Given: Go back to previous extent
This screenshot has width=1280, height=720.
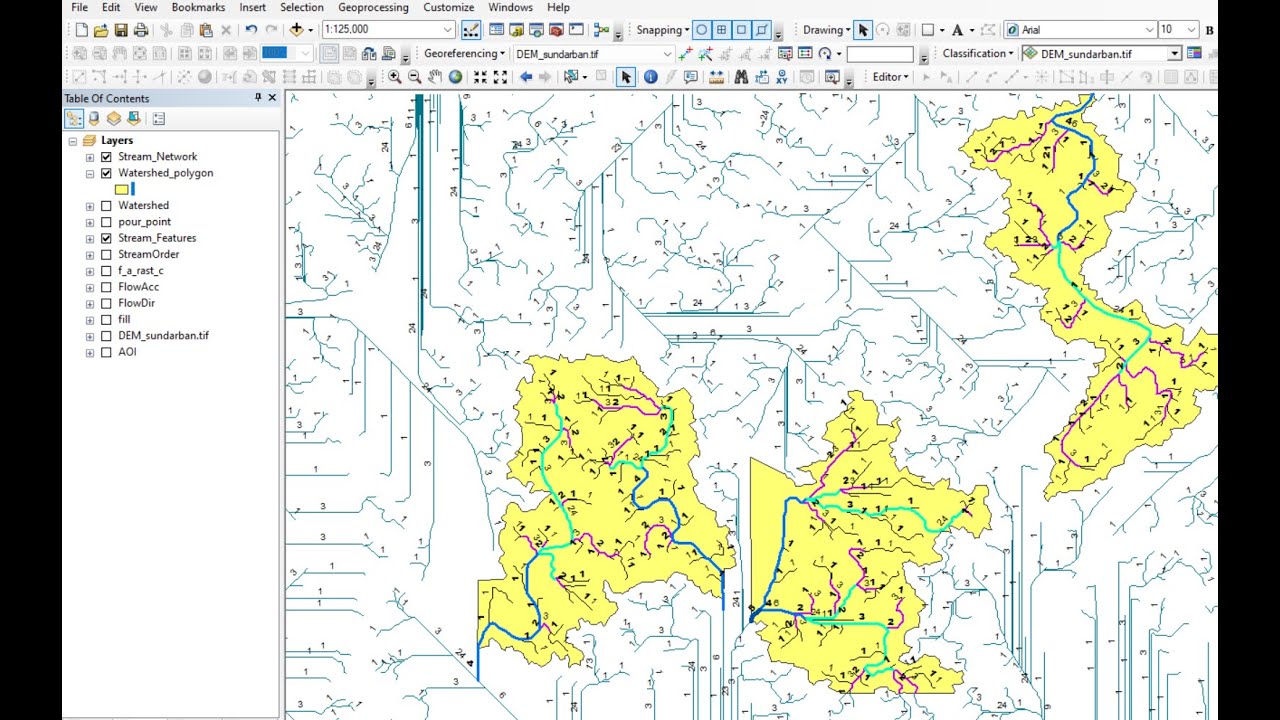Looking at the screenshot, I should point(525,77).
